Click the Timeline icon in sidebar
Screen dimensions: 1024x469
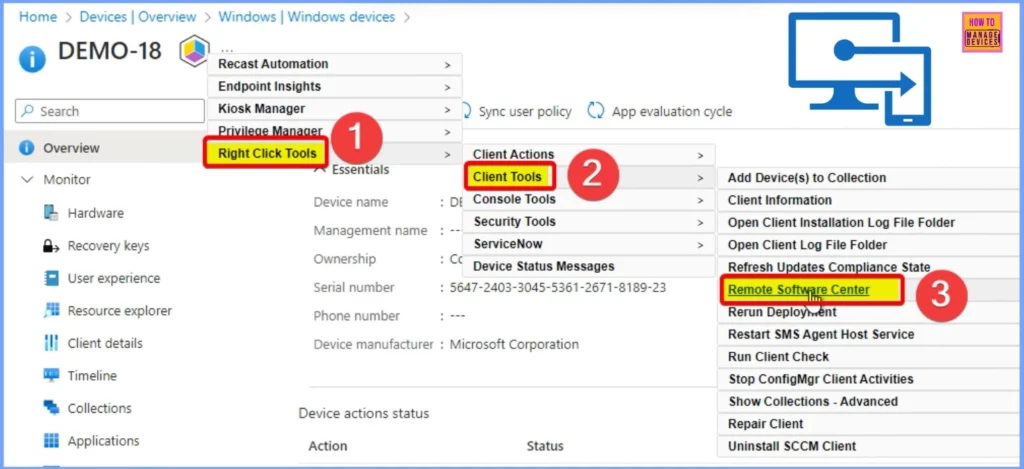[x=51, y=376]
